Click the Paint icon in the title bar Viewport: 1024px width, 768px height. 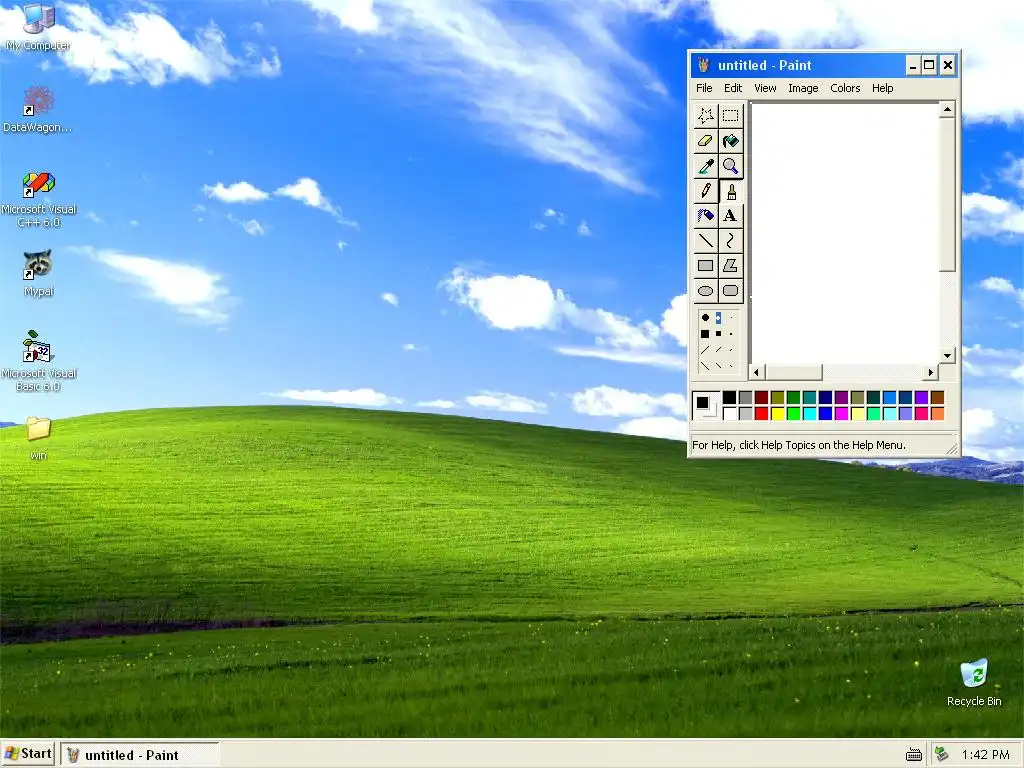703,65
